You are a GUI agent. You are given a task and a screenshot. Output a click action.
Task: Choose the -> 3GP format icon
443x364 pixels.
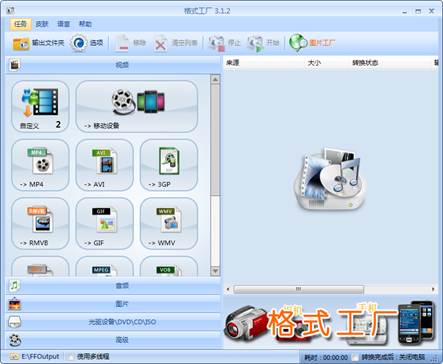[x=169, y=165]
